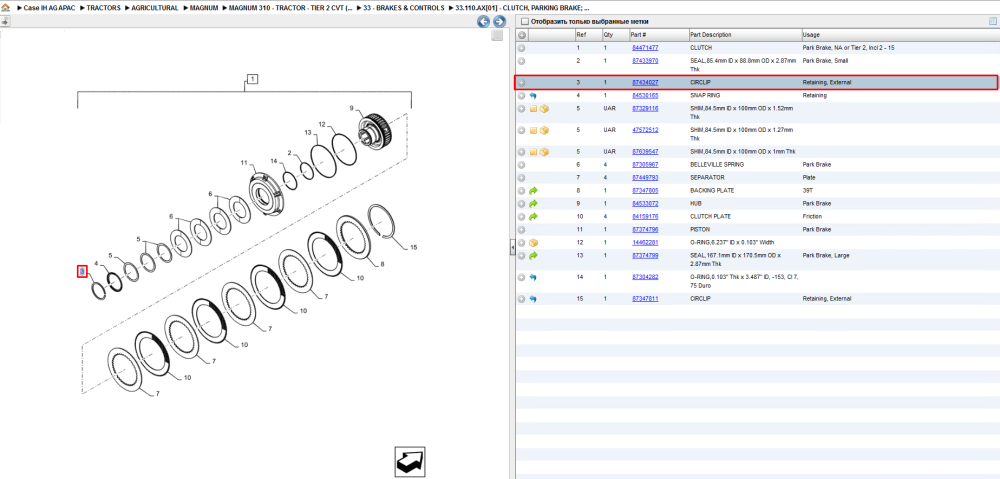Click plus icon for PISTON row
1000x479 pixels.
(x=521, y=230)
